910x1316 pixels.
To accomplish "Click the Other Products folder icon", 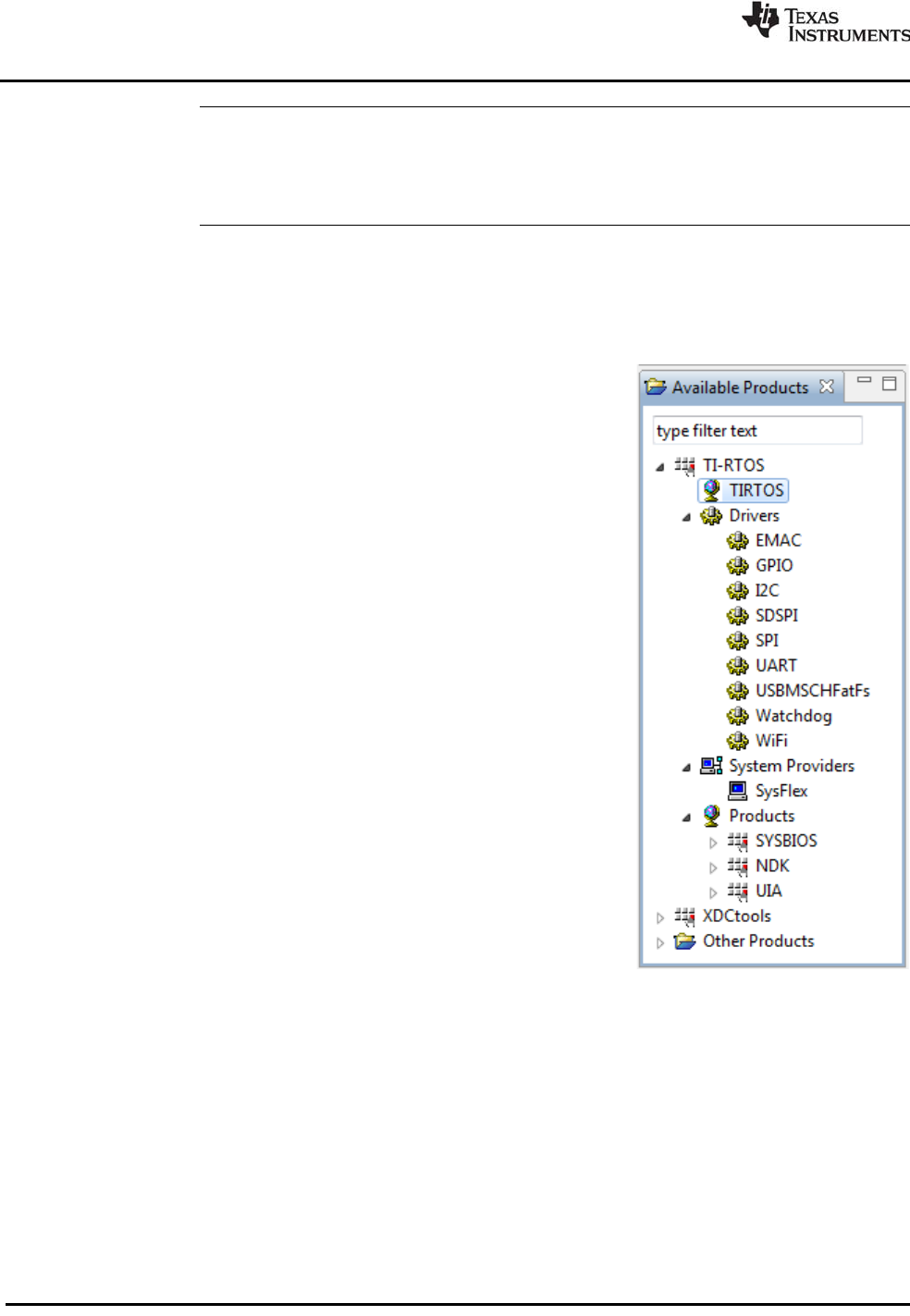I will (684, 941).
